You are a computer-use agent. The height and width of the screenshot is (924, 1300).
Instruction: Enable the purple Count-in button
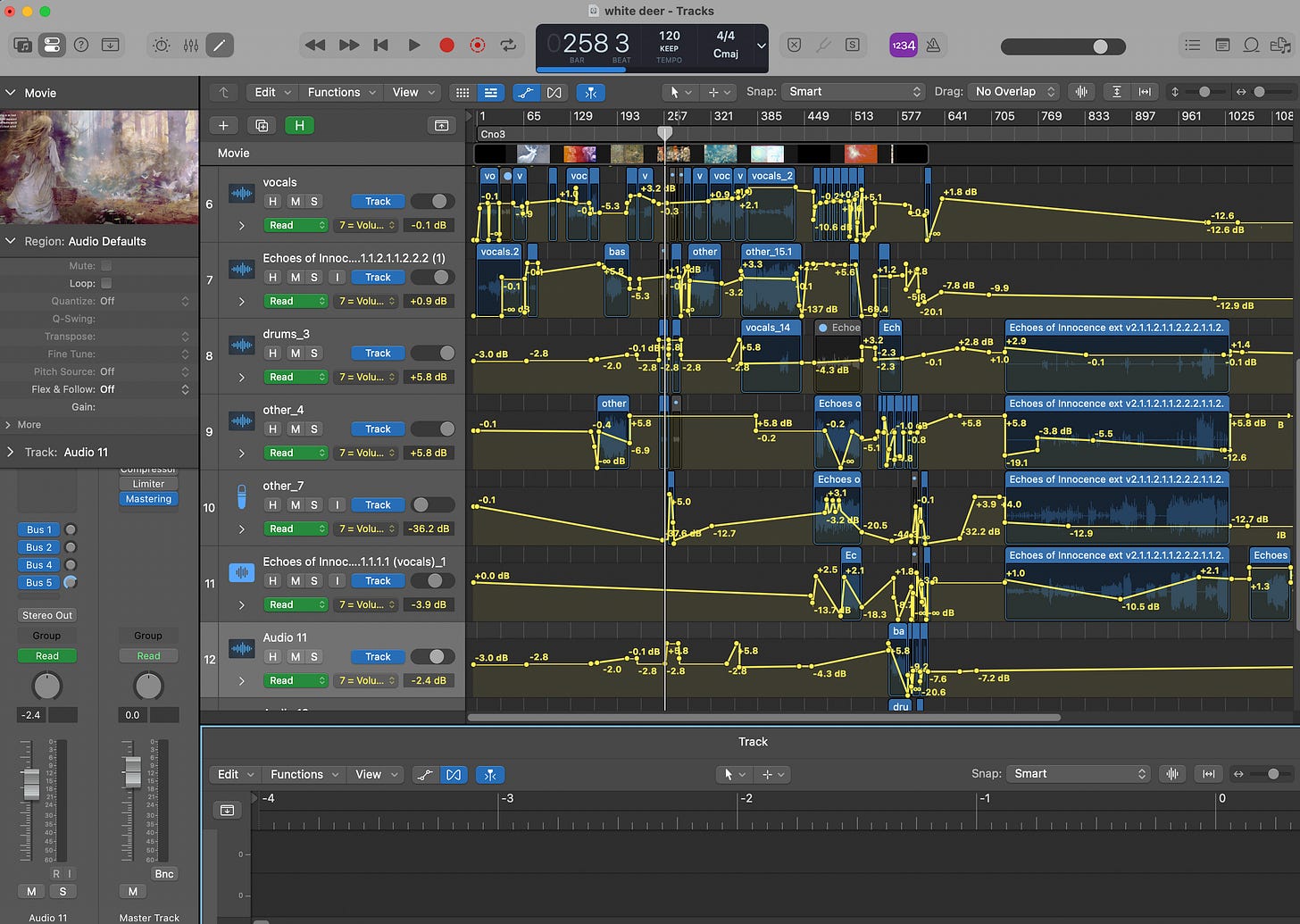tap(903, 45)
